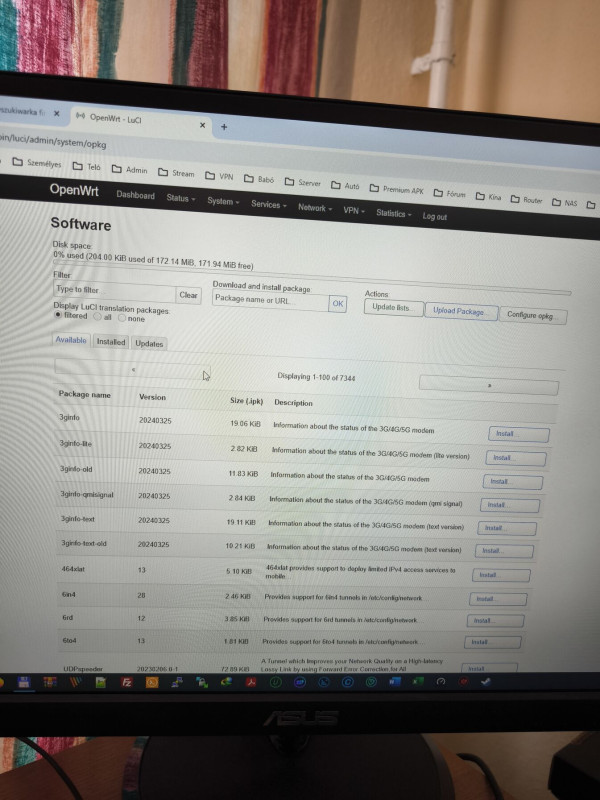
Task: Open the Router bookmarks folder
Action: (x=527, y=199)
